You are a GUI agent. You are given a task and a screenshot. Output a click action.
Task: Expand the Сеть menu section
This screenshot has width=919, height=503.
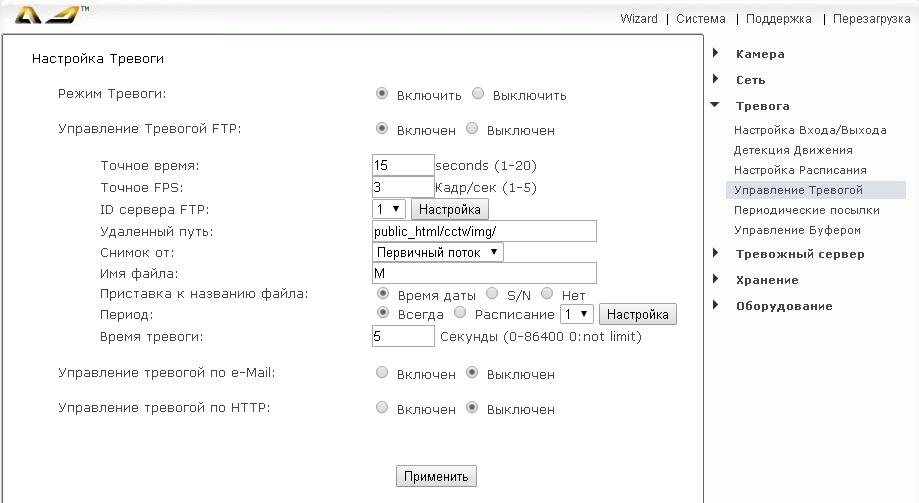click(750, 80)
